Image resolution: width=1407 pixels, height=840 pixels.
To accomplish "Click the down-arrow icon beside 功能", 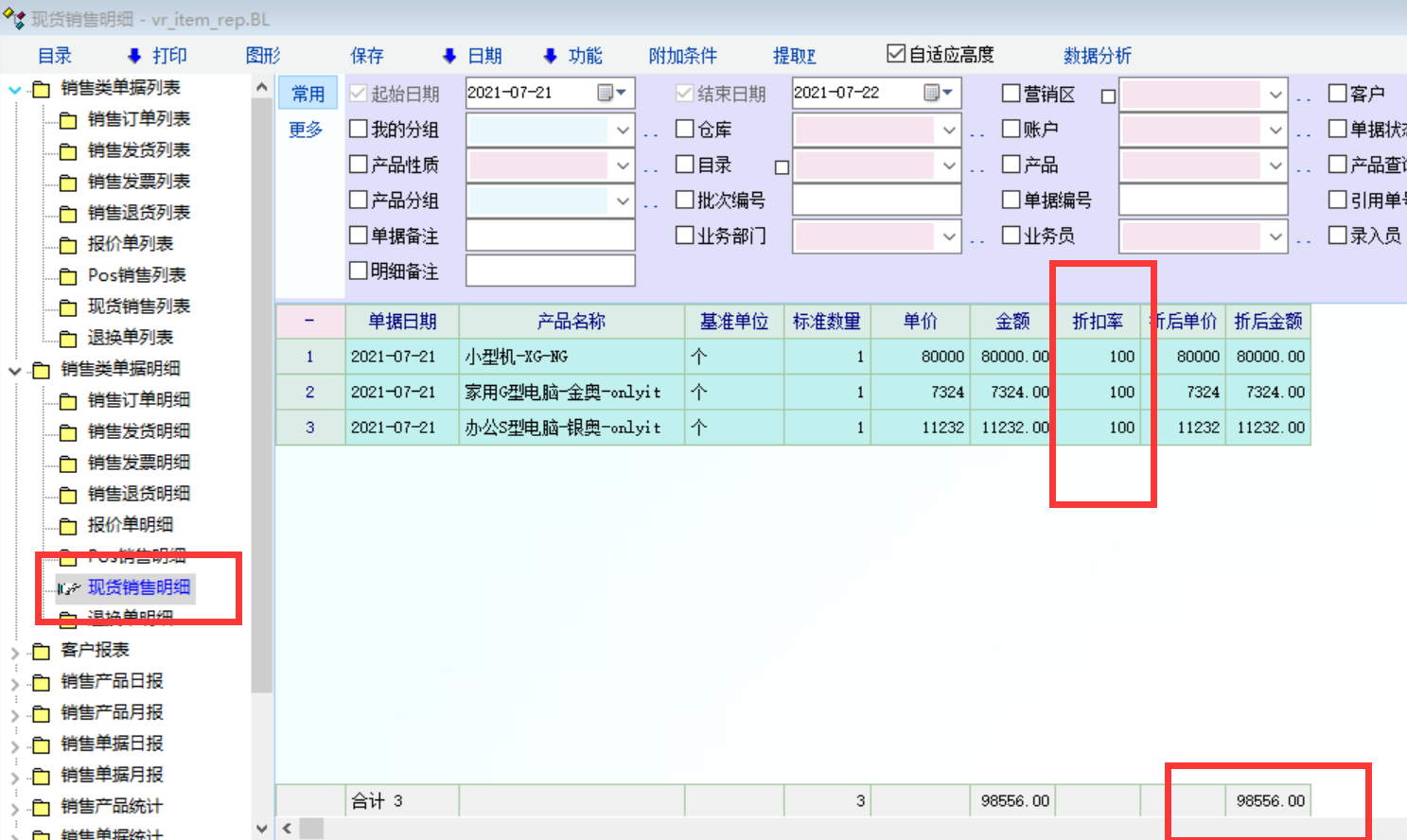I will pyautogui.click(x=550, y=56).
